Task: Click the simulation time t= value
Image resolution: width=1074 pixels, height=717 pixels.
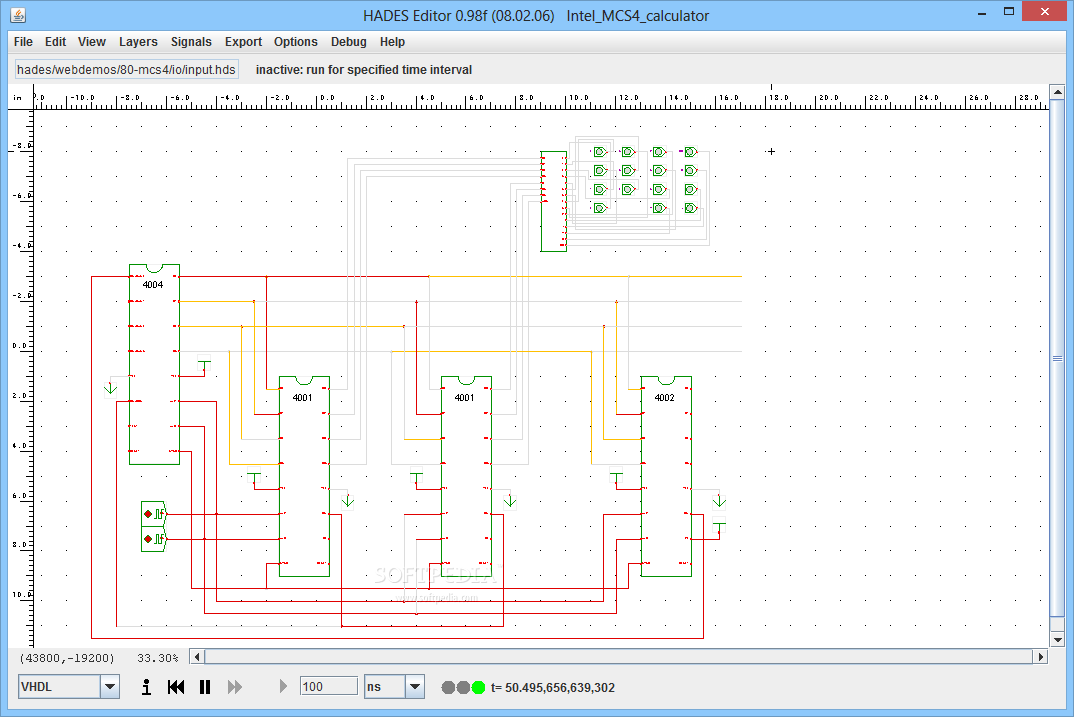Action: point(553,688)
